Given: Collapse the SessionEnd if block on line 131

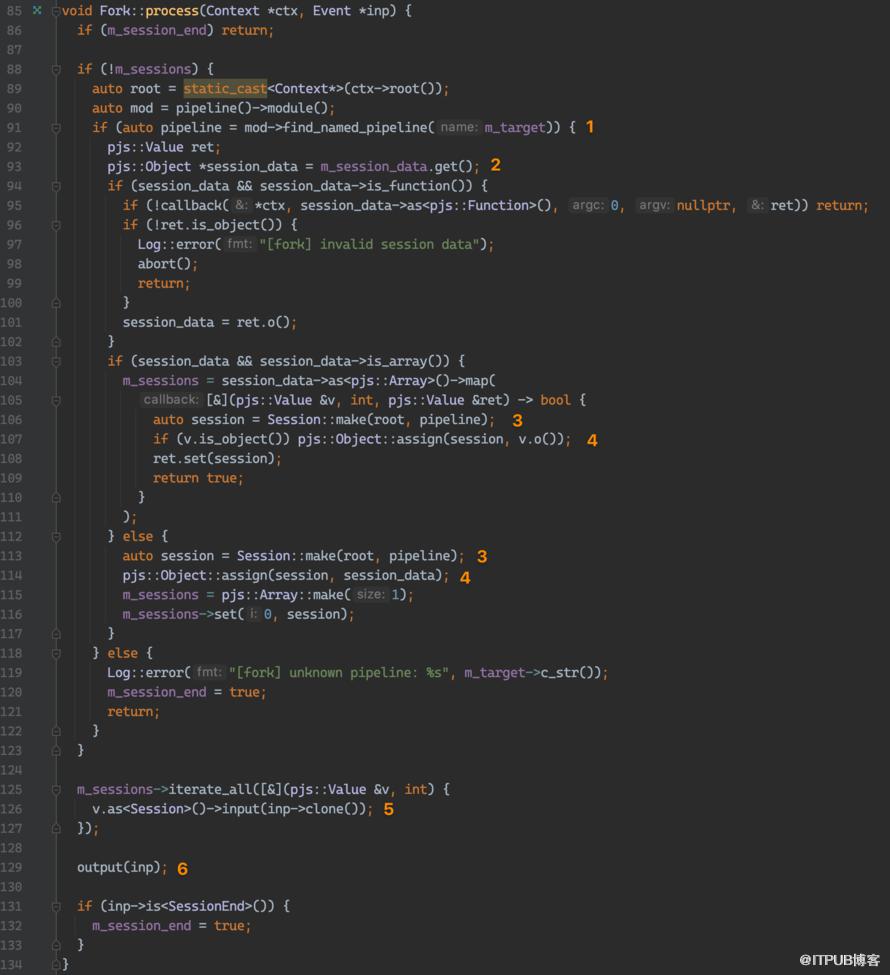Looking at the screenshot, I should (x=56, y=907).
